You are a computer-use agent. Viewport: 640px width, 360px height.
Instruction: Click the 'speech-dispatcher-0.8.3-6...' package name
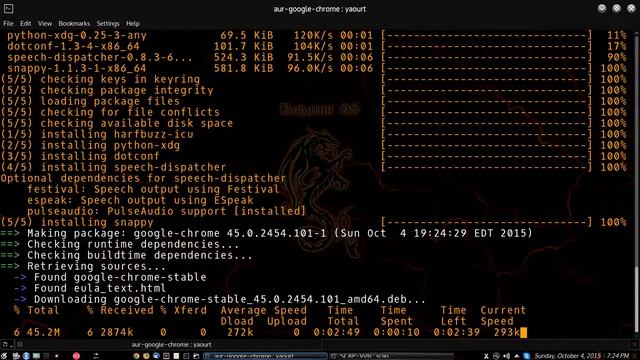point(100,57)
